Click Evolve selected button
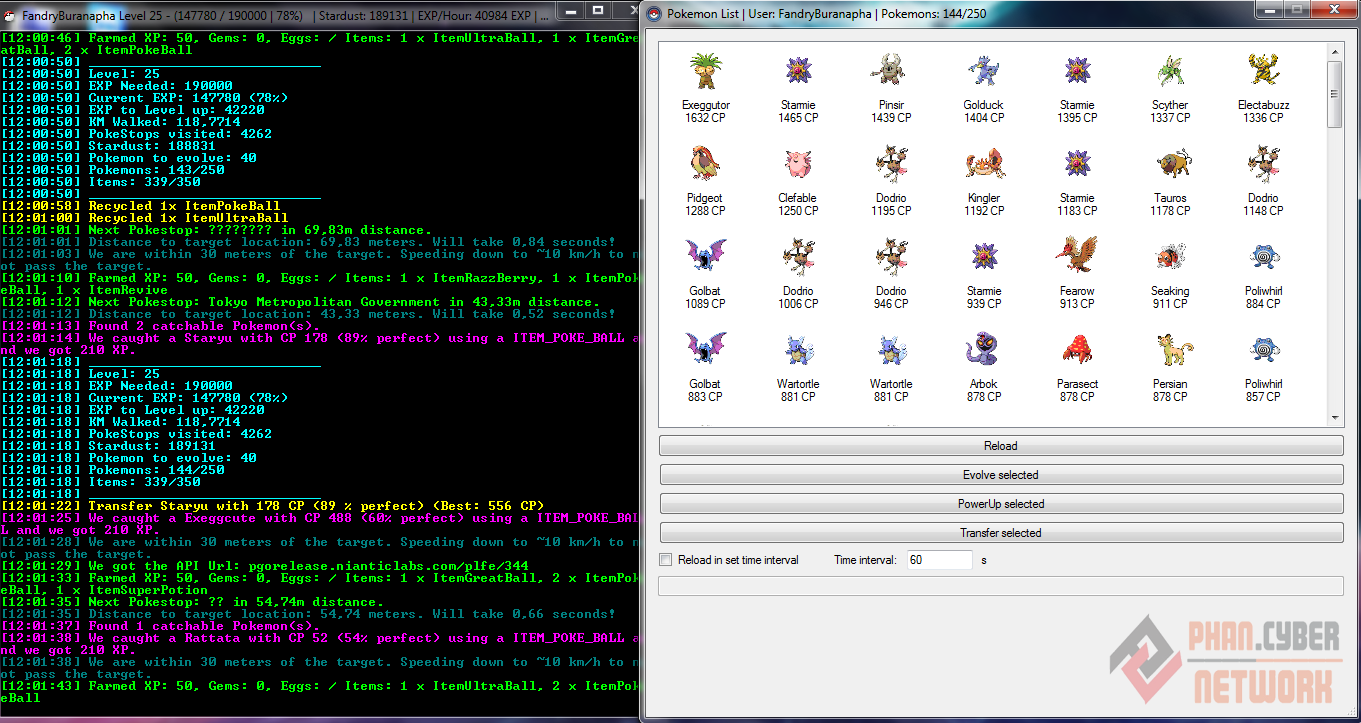Viewport: 1361px width, 723px height. click(1000, 475)
